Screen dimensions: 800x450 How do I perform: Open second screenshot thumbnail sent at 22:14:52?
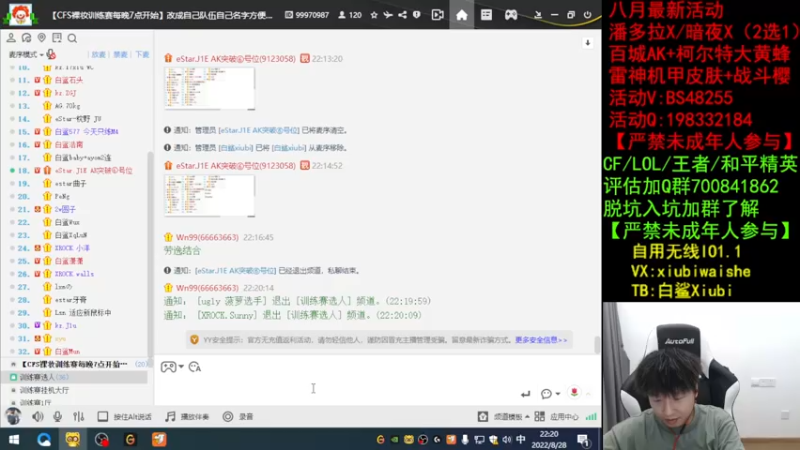(209, 196)
